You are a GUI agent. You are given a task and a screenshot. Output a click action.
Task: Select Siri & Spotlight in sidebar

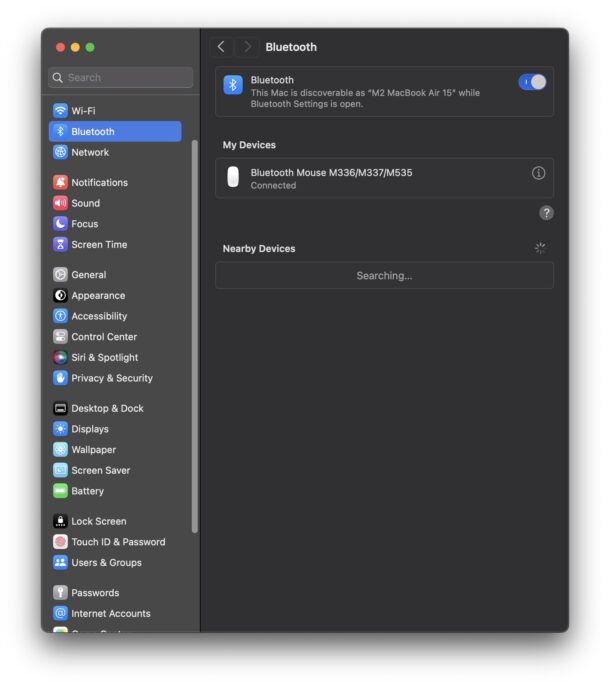(x=104, y=357)
